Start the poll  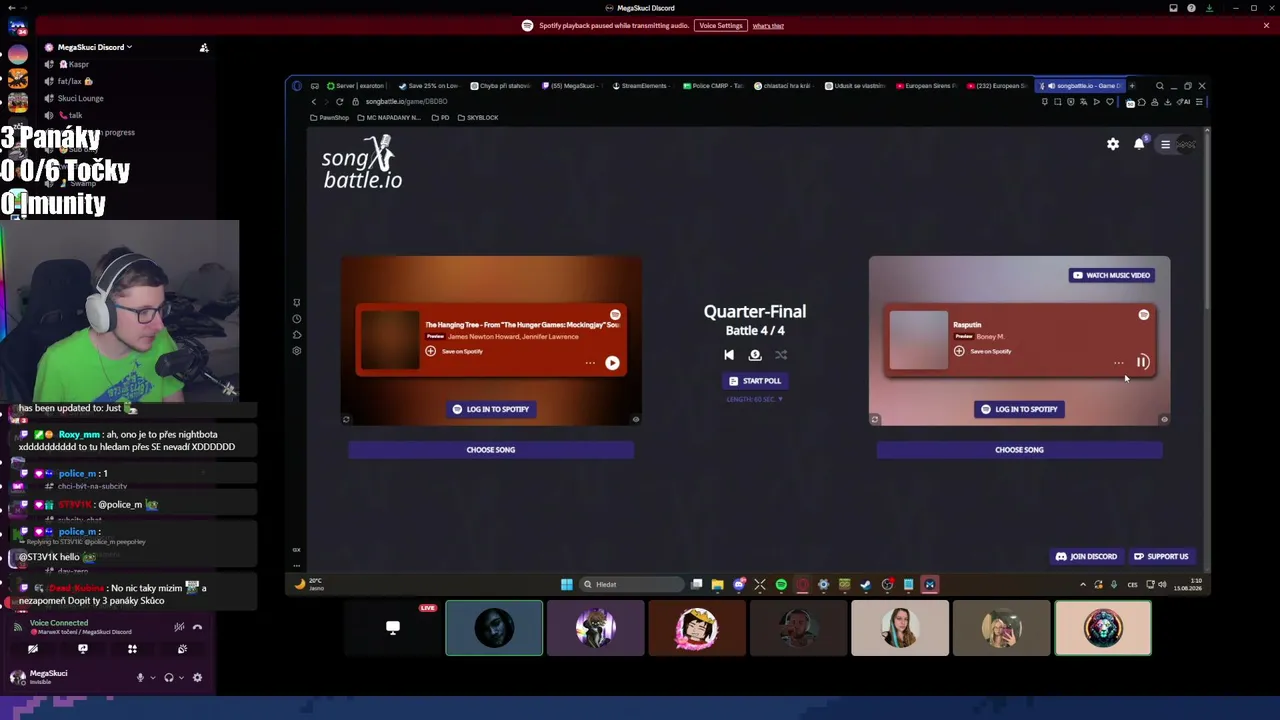(755, 381)
